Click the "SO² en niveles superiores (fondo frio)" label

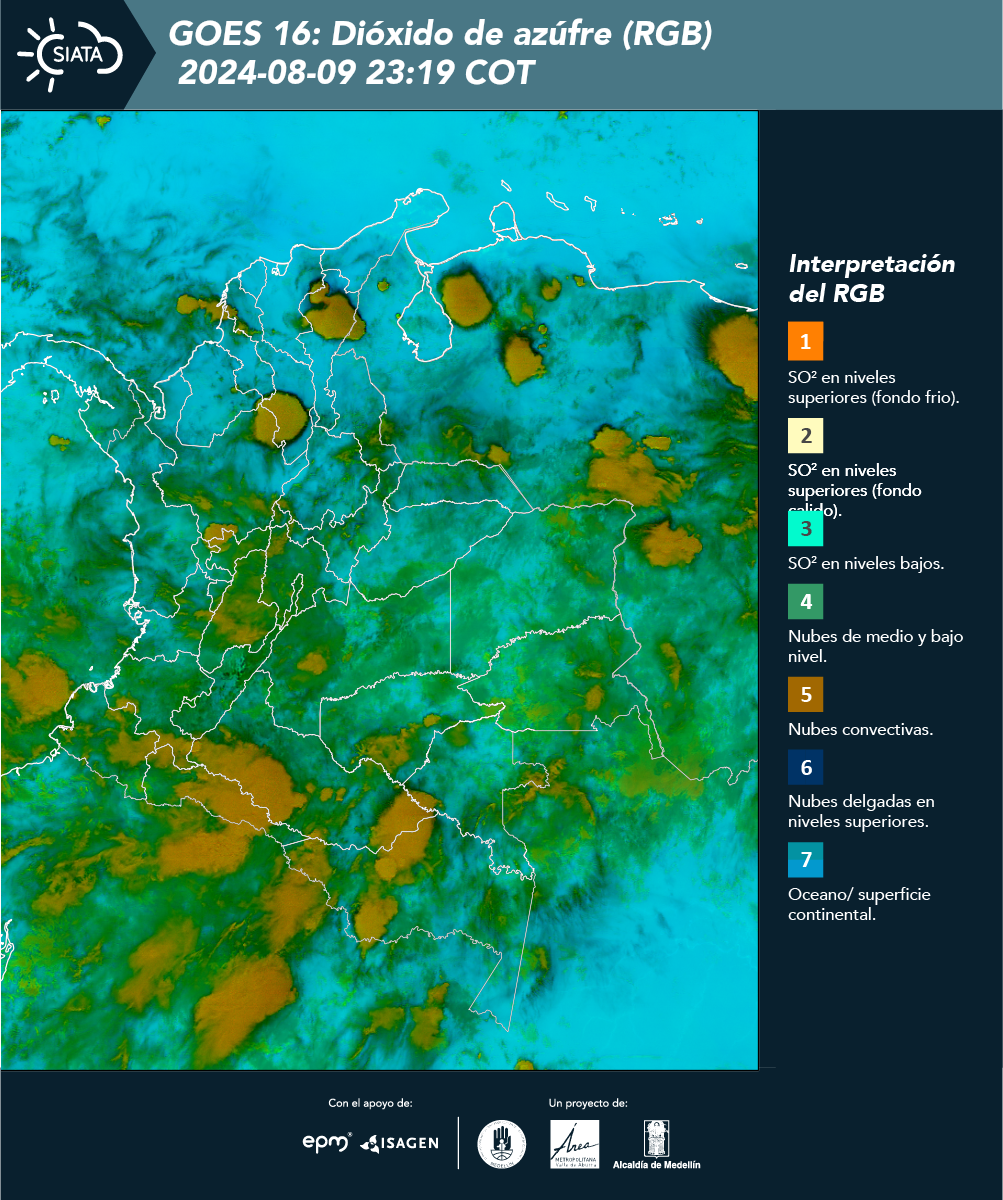pos(874,387)
